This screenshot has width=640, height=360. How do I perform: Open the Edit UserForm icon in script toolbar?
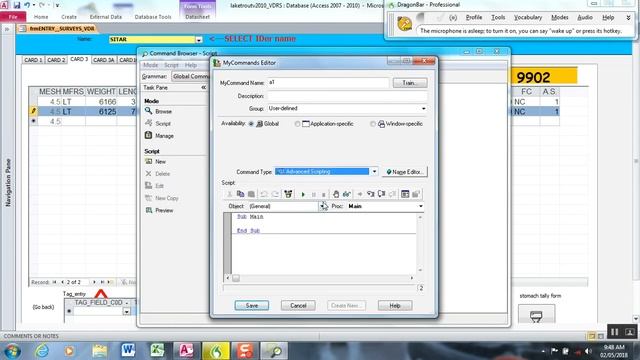point(405,194)
